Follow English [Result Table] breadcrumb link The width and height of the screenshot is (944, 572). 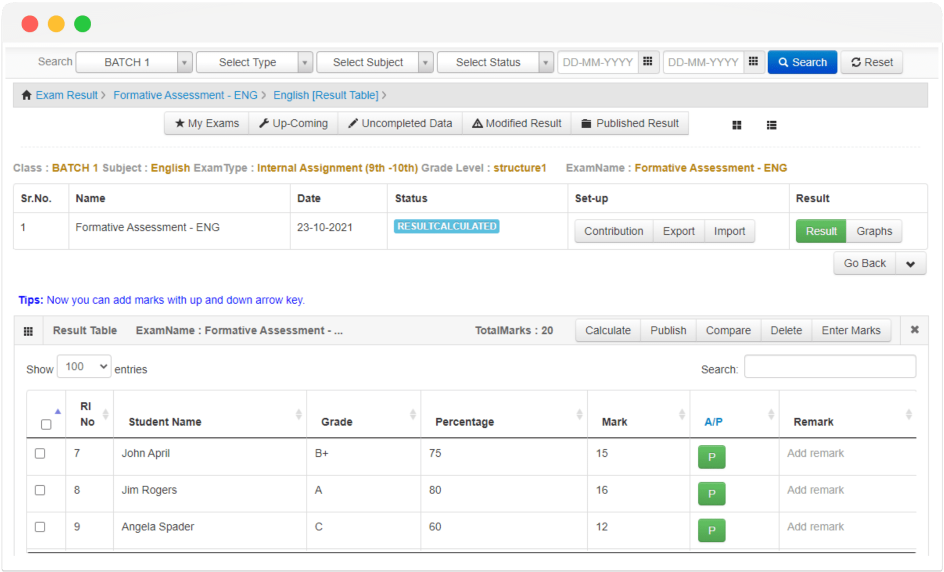coord(326,95)
